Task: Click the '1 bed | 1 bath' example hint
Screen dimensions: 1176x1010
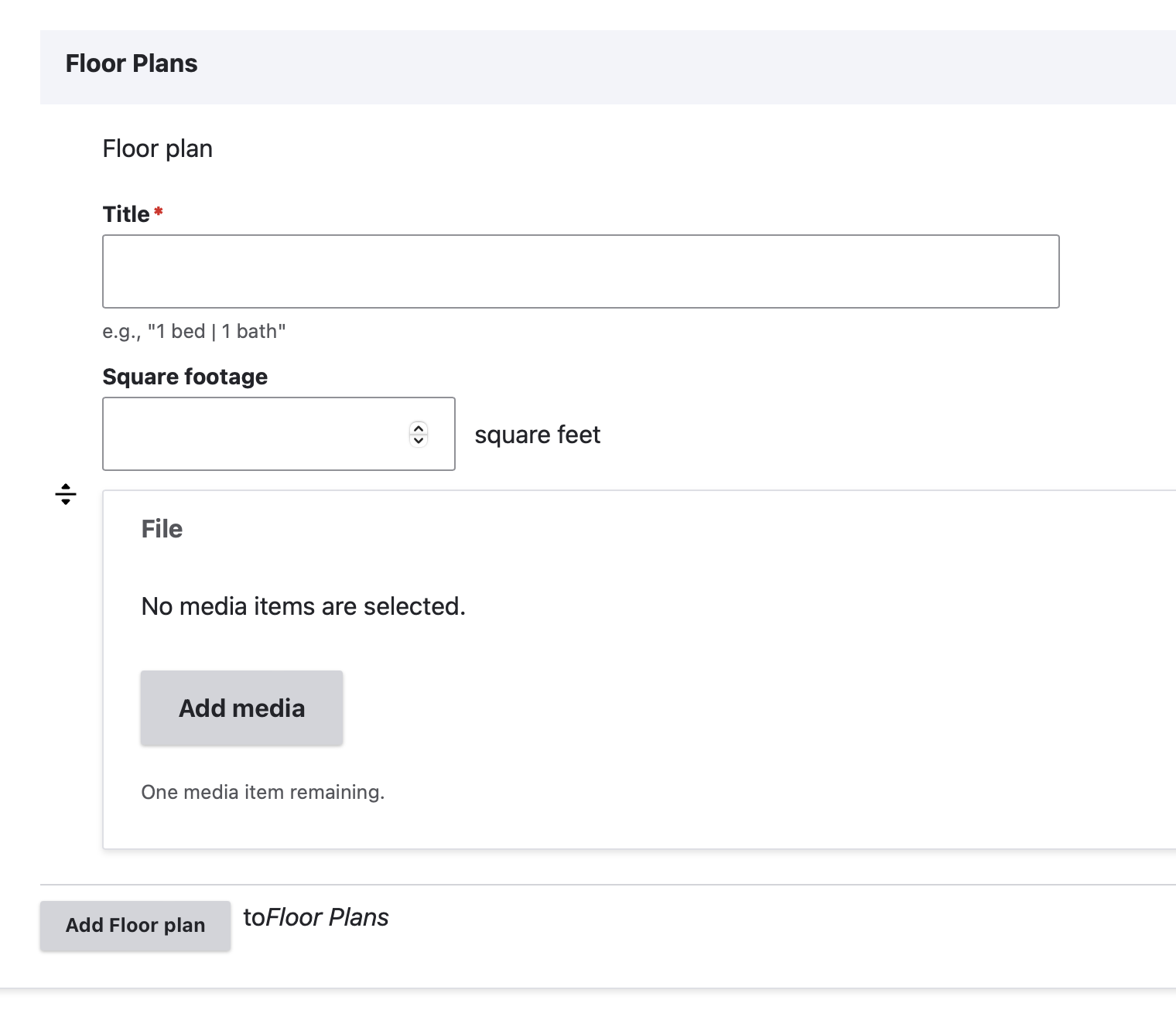Action: (x=193, y=331)
